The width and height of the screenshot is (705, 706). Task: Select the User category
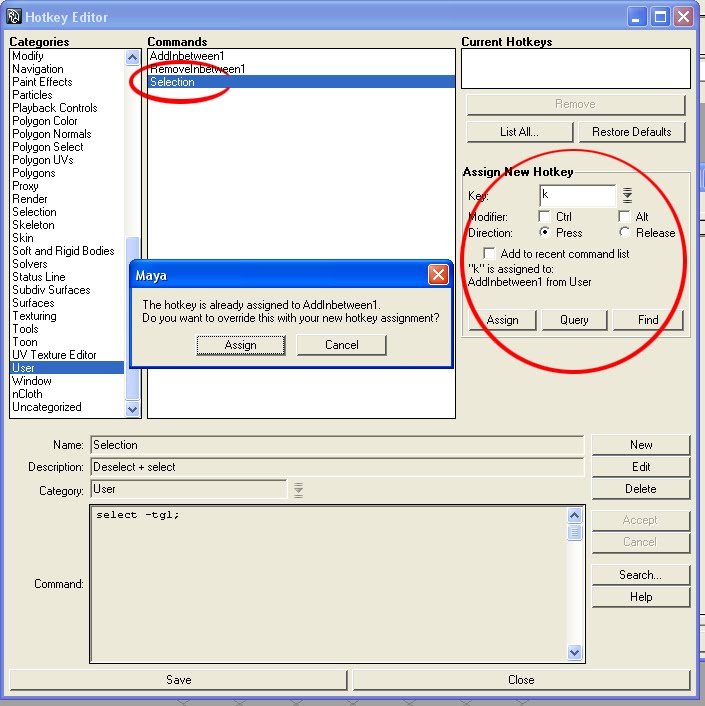pyautogui.click(x=67, y=368)
